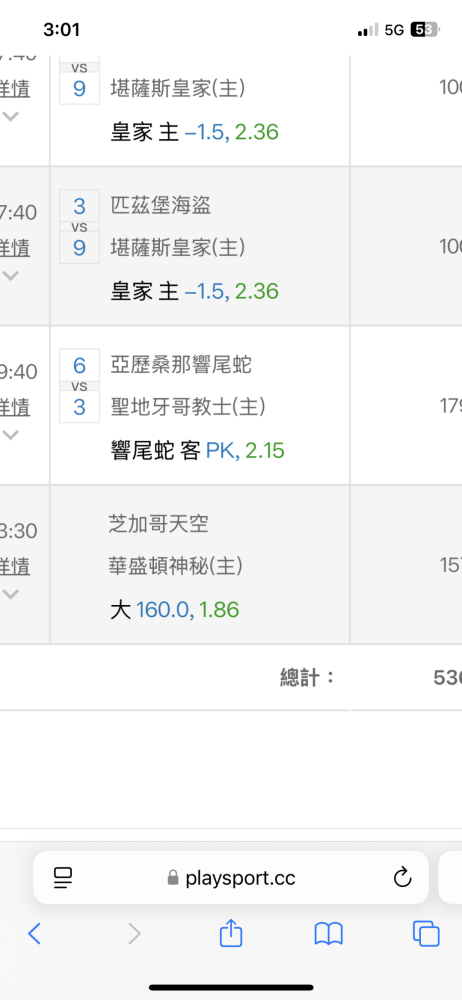Expand chevron under the 9:40 game
462x1000 pixels.
coord(11,435)
